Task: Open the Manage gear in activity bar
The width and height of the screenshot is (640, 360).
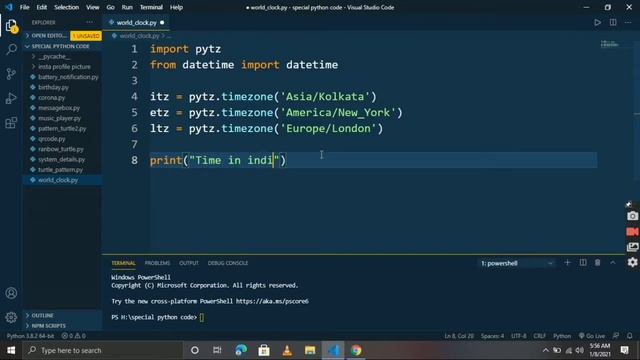Action: point(11,317)
